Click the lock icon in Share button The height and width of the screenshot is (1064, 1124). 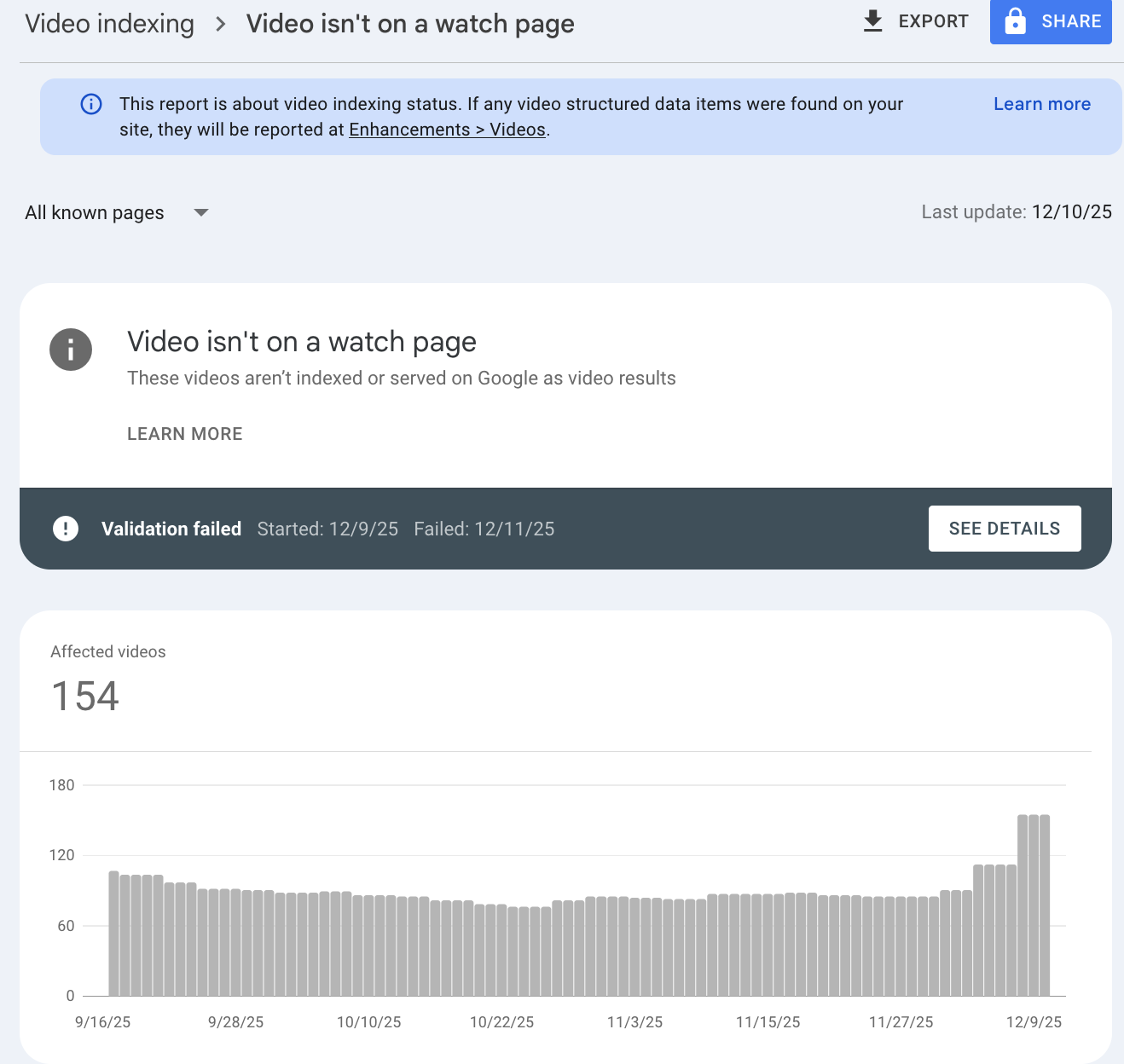[1015, 21]
